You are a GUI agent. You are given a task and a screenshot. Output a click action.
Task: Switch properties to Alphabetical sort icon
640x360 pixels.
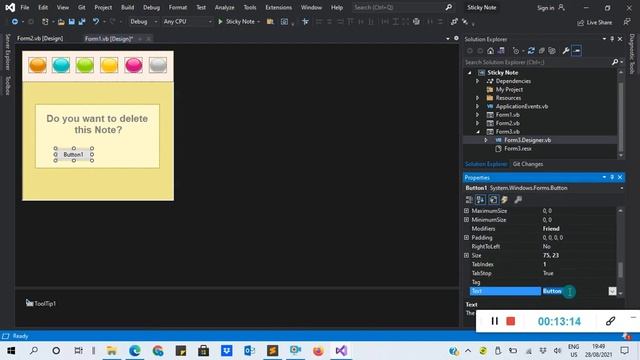click(480, 200)
